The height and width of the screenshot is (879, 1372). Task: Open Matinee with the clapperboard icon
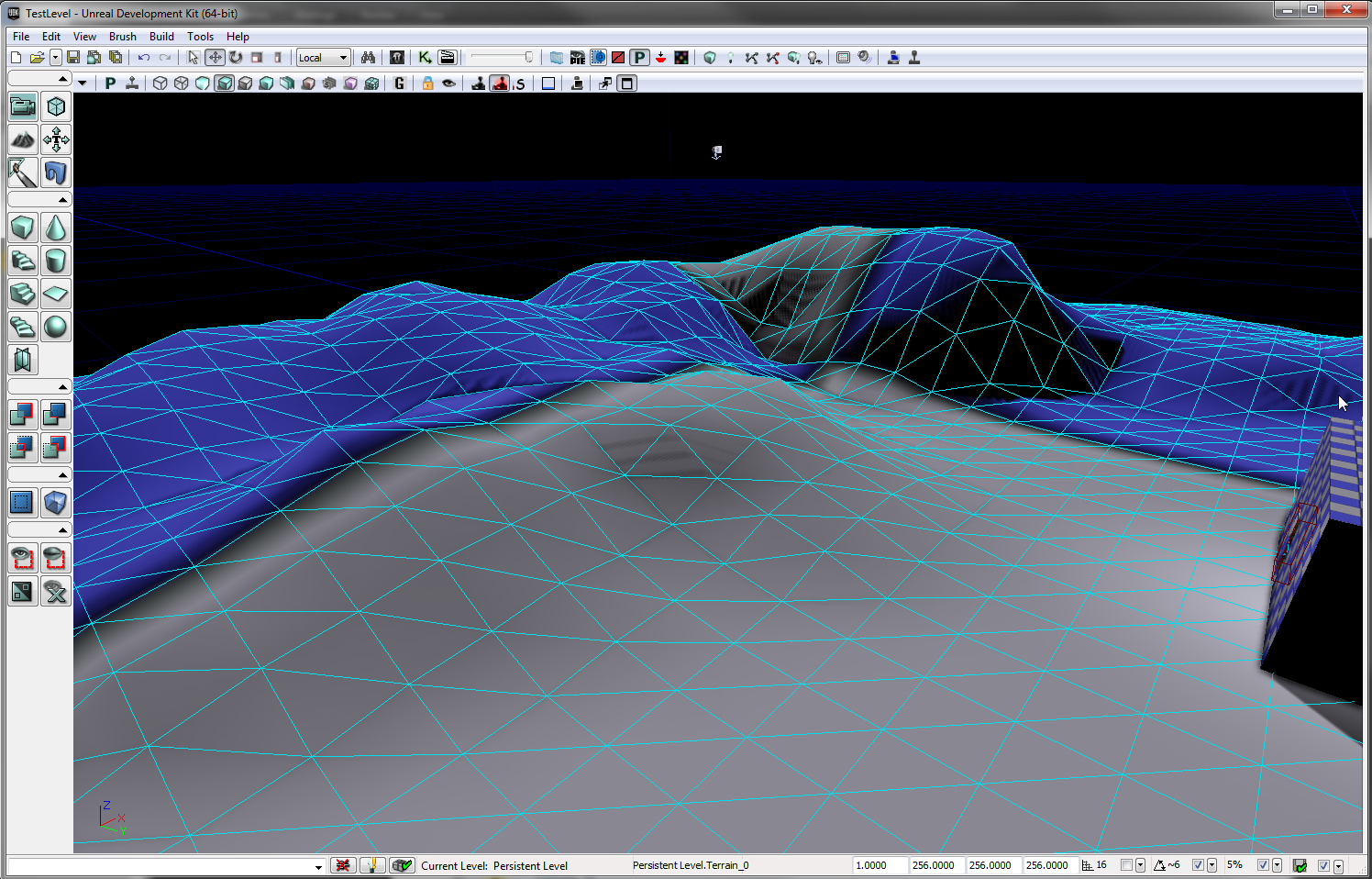tap(448, 57)
